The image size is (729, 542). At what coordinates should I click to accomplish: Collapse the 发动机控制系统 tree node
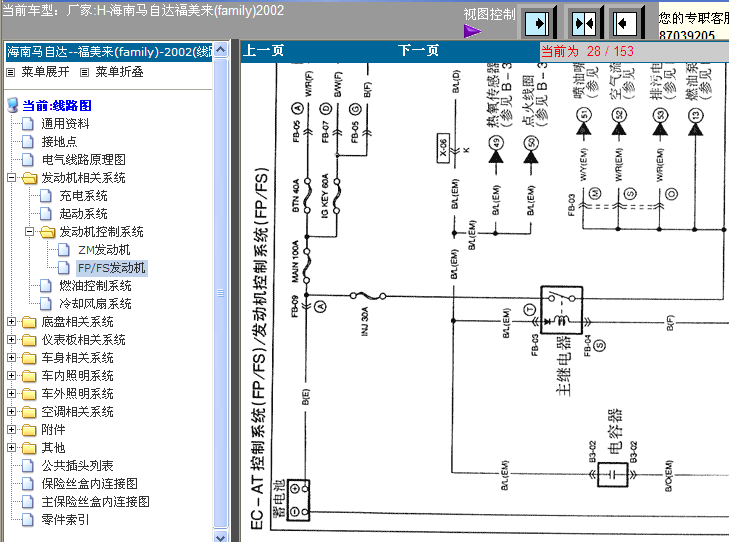tap(30, 231)
